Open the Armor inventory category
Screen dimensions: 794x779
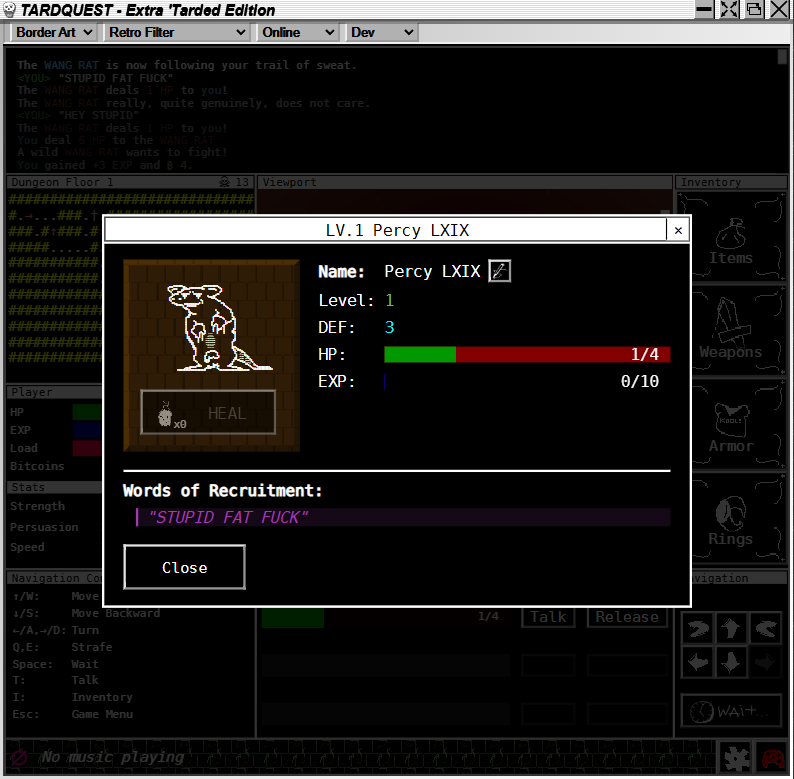coord(731,426)
